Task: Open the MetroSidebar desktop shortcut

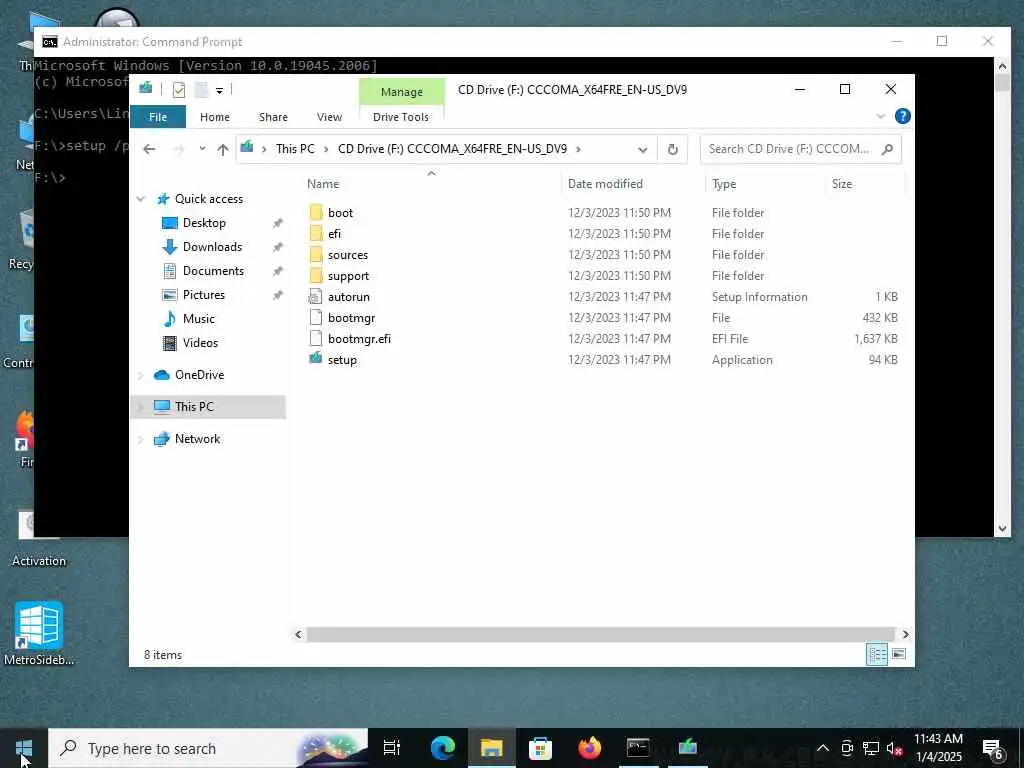Action: 39,633
